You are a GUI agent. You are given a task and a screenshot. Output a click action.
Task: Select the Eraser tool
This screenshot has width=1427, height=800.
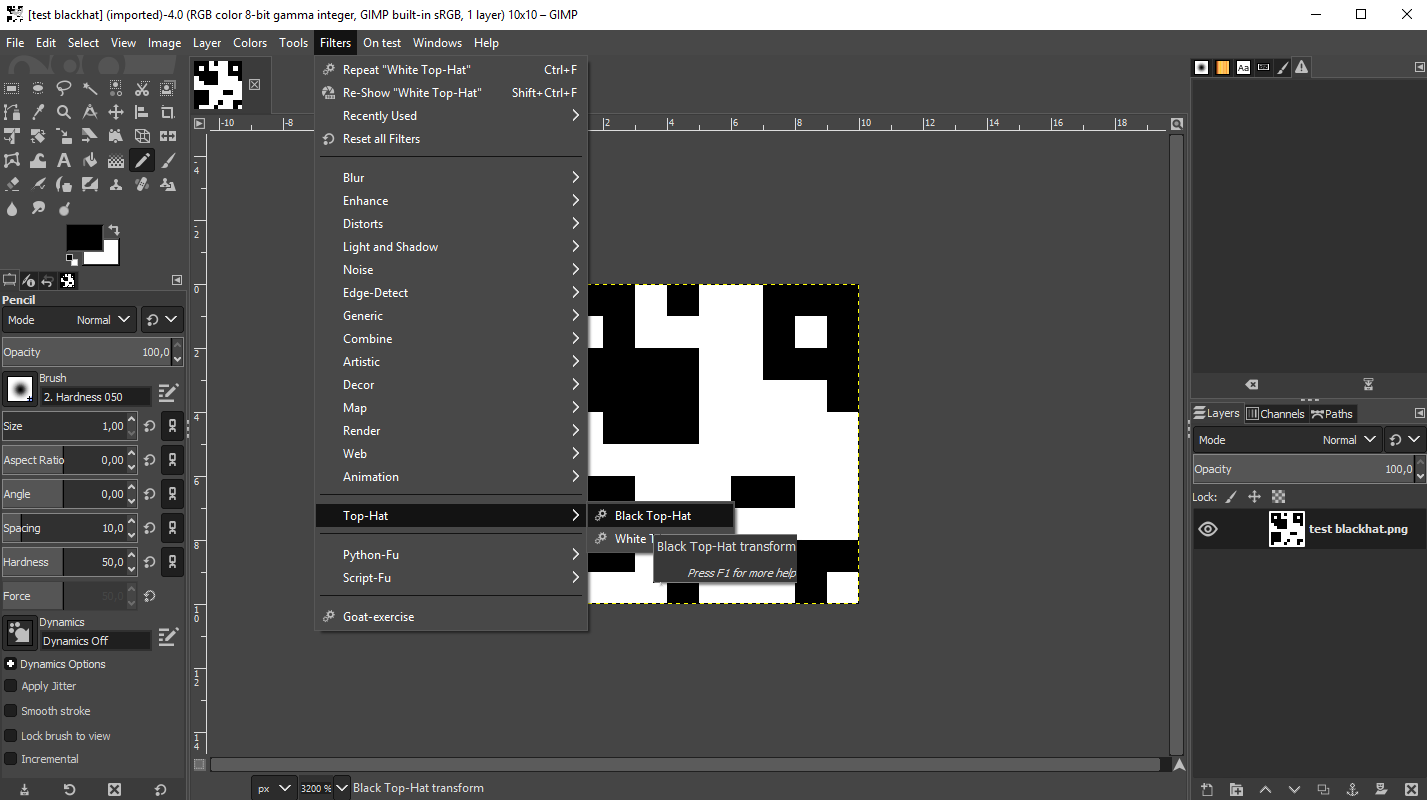12,184
